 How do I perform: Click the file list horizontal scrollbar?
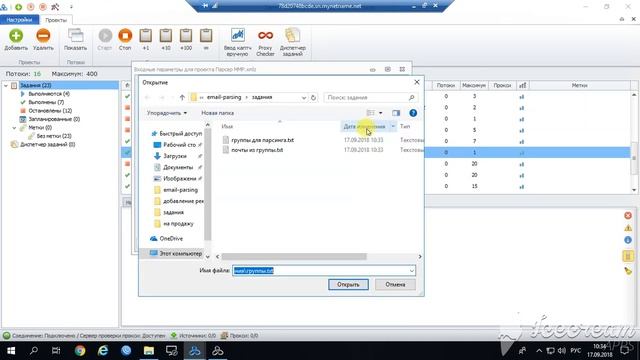click(x=294, y=257)
